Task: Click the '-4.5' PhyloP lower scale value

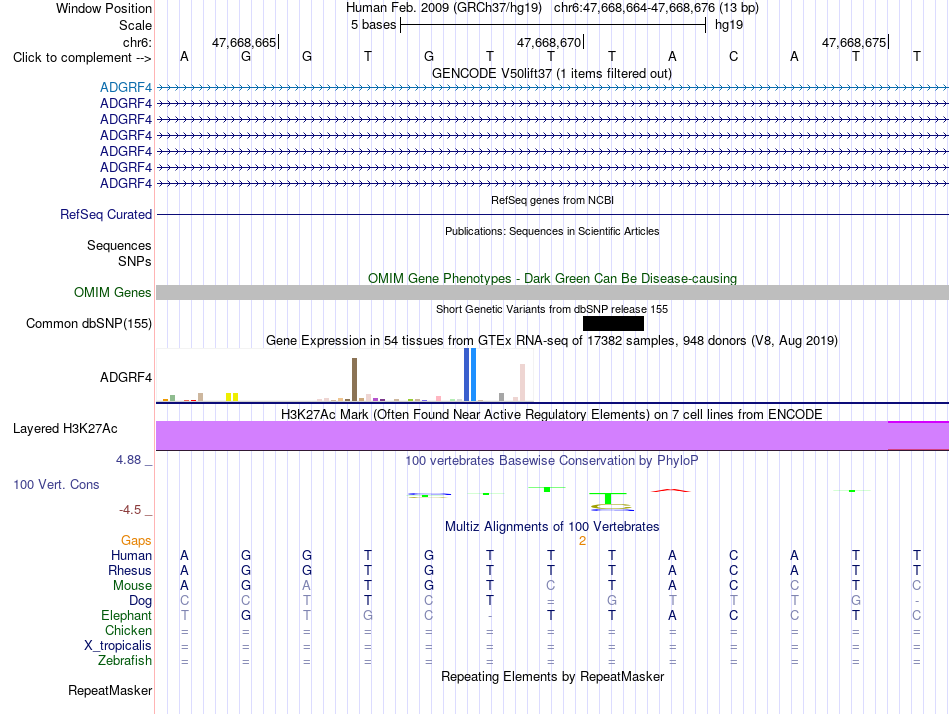Action: 130,510
